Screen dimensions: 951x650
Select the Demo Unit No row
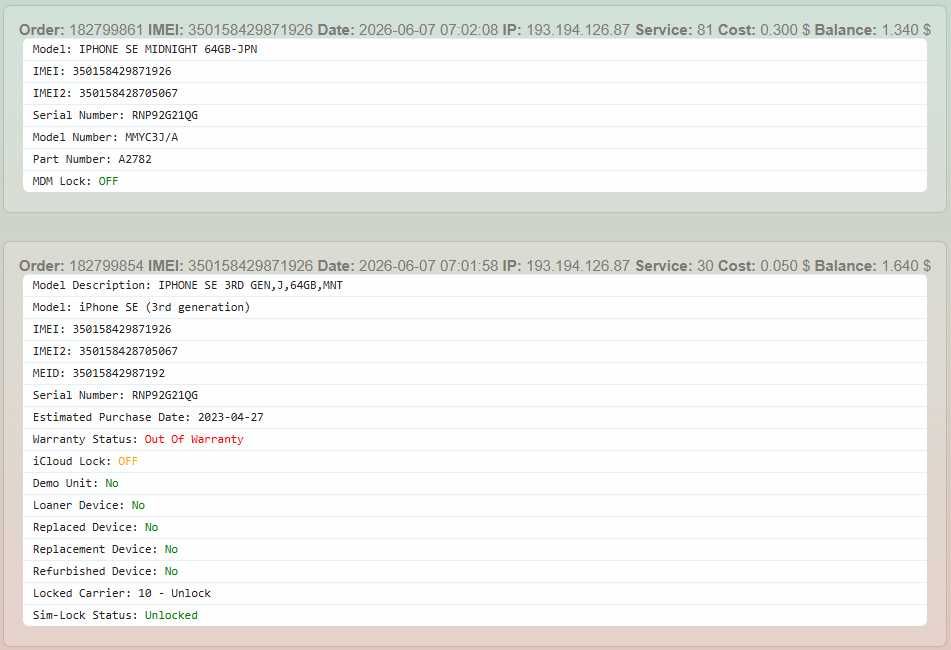(x=475, y=483)
